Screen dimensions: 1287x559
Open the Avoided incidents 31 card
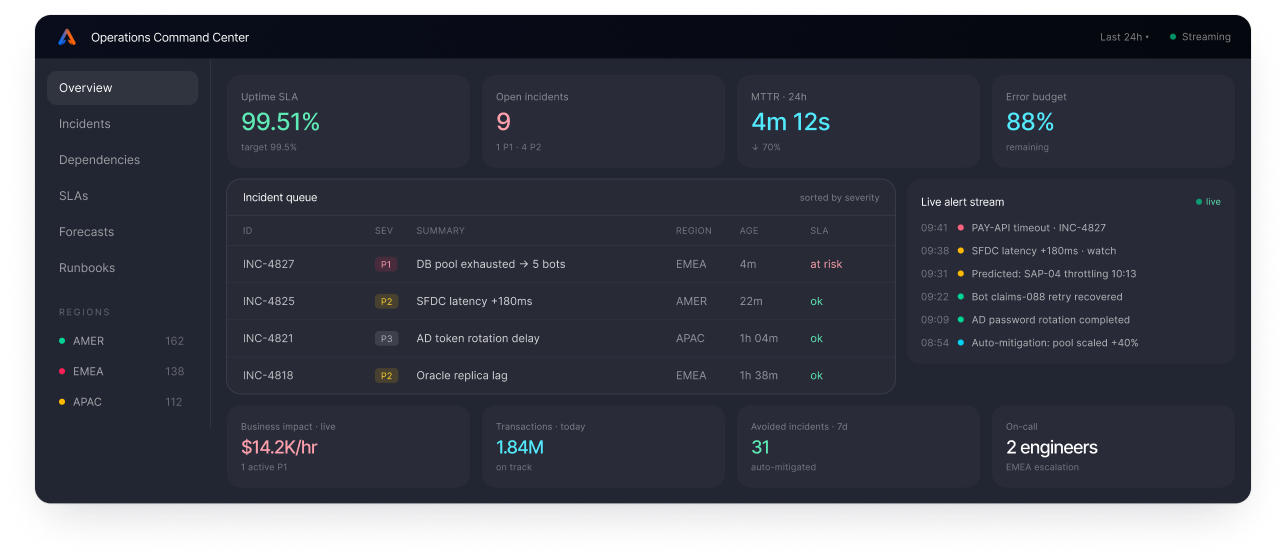[858, 446]
